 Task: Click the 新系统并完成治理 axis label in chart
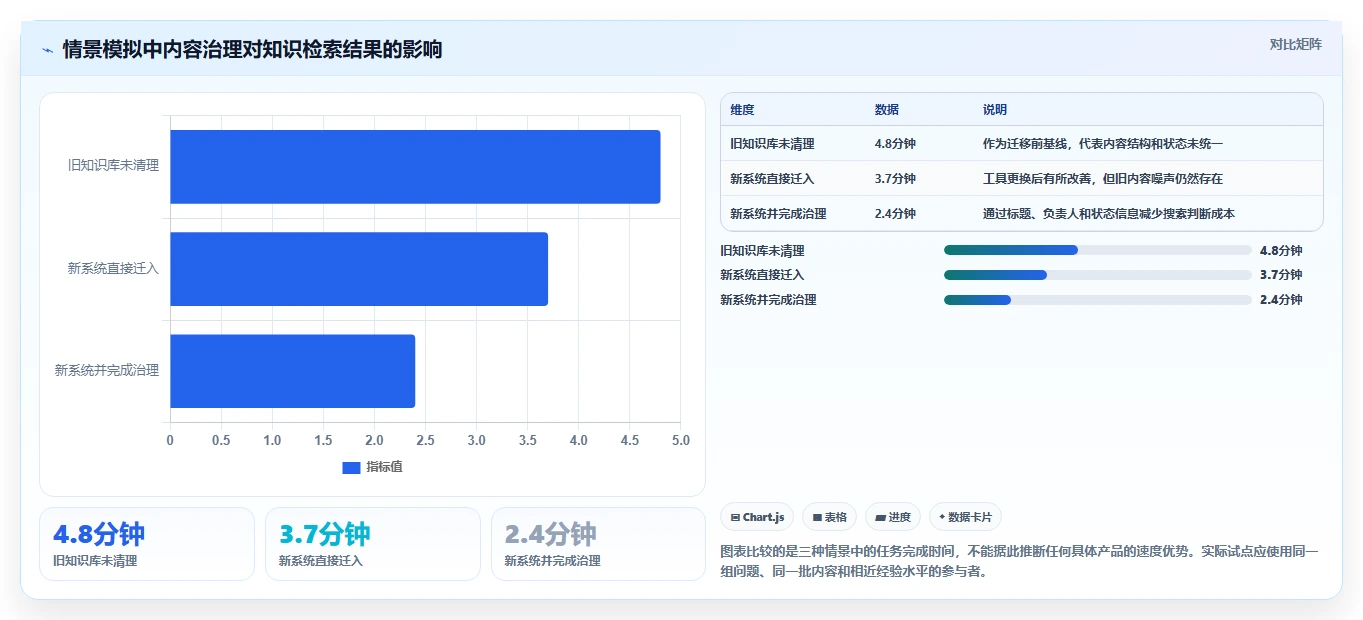tap(107, 370)
